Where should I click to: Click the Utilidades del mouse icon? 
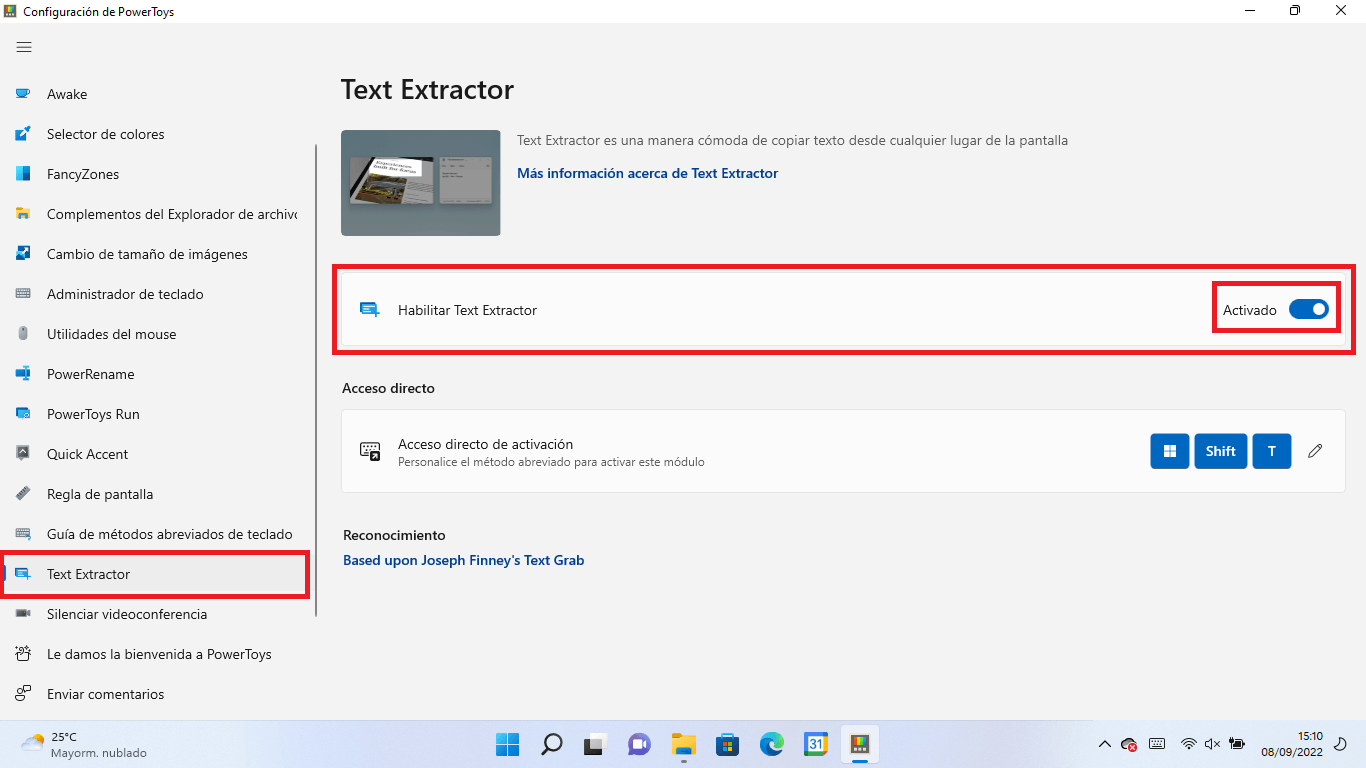23,334
